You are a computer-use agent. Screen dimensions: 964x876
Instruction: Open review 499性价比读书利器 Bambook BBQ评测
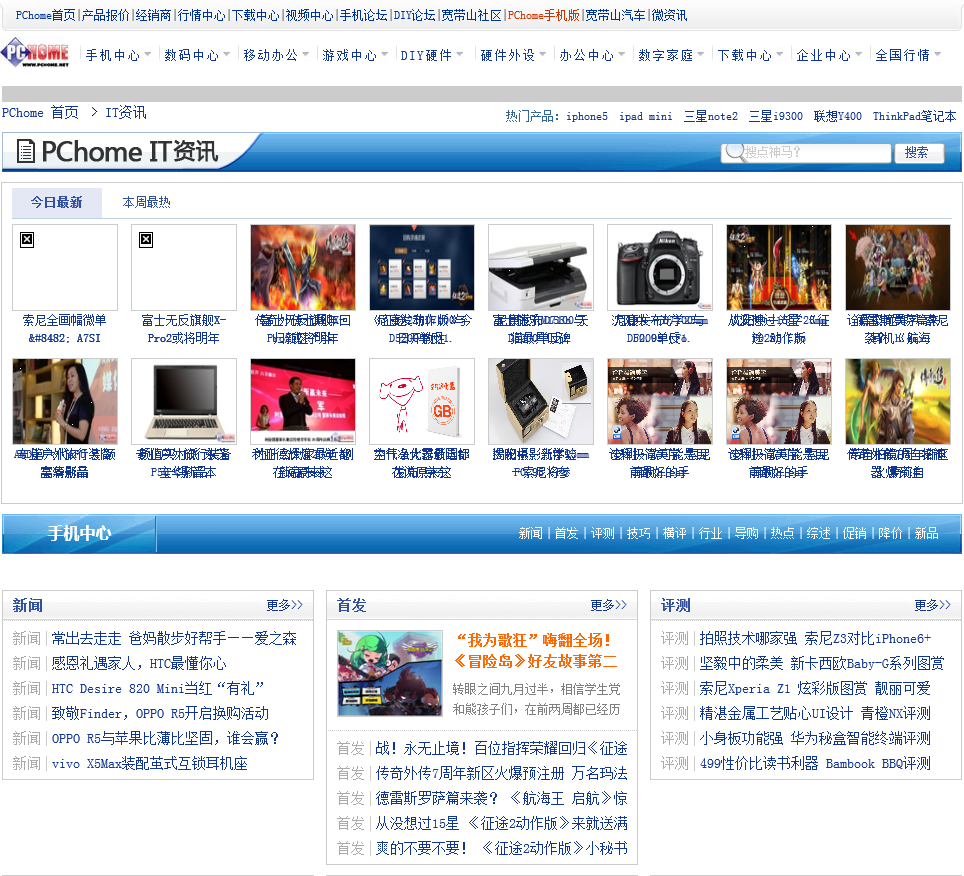815,764
